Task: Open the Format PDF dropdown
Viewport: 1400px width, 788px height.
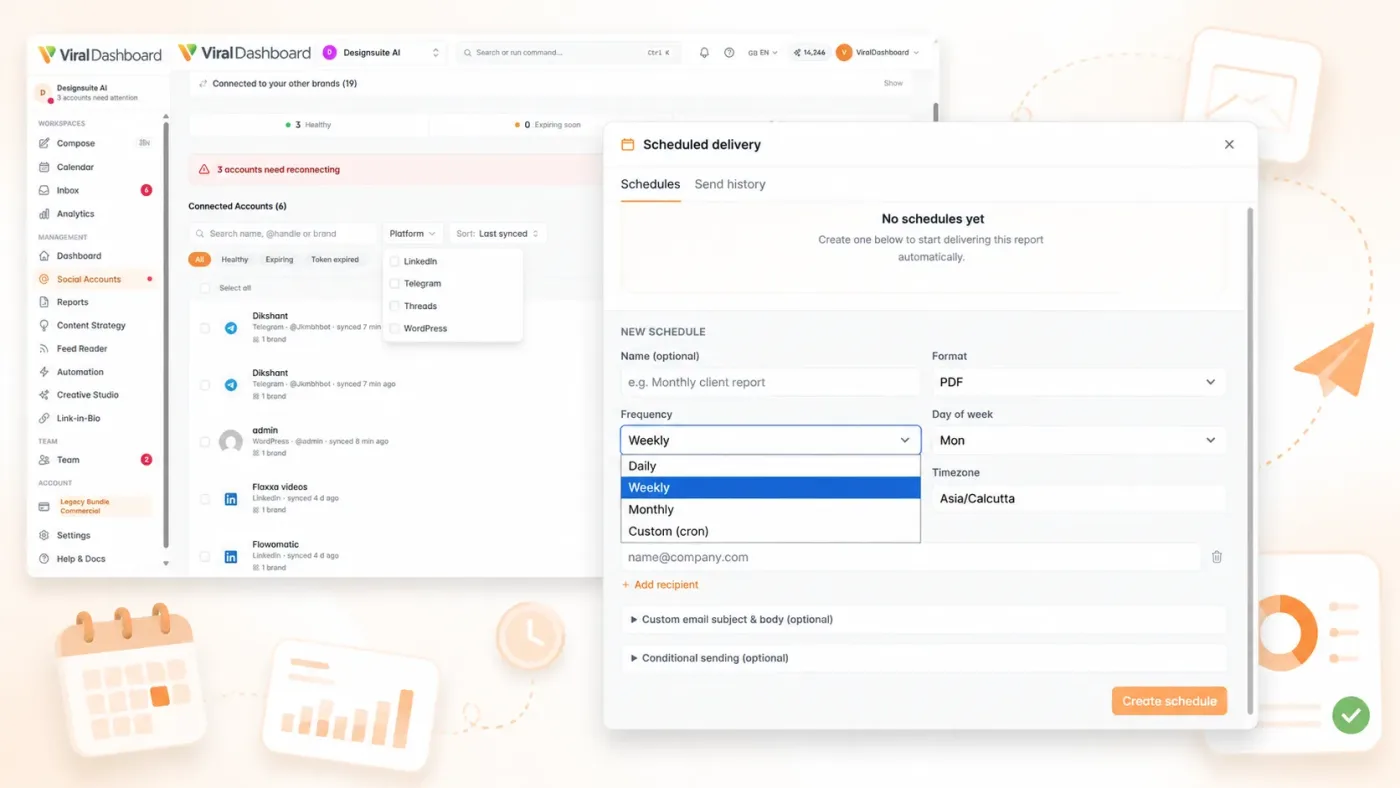Action: click(x=1078, y=382)
